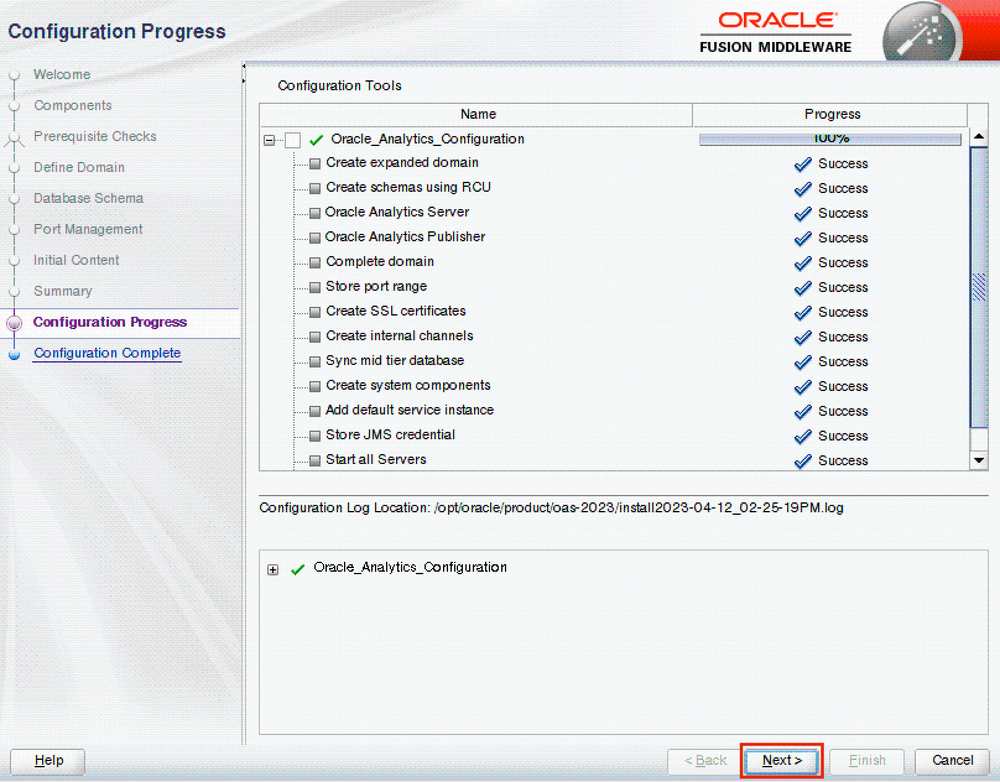Image resolution: width=1000 pixels, height=782 pixels.
Task: Click the Database Schema step in sidebar
Action: point(88,198)
